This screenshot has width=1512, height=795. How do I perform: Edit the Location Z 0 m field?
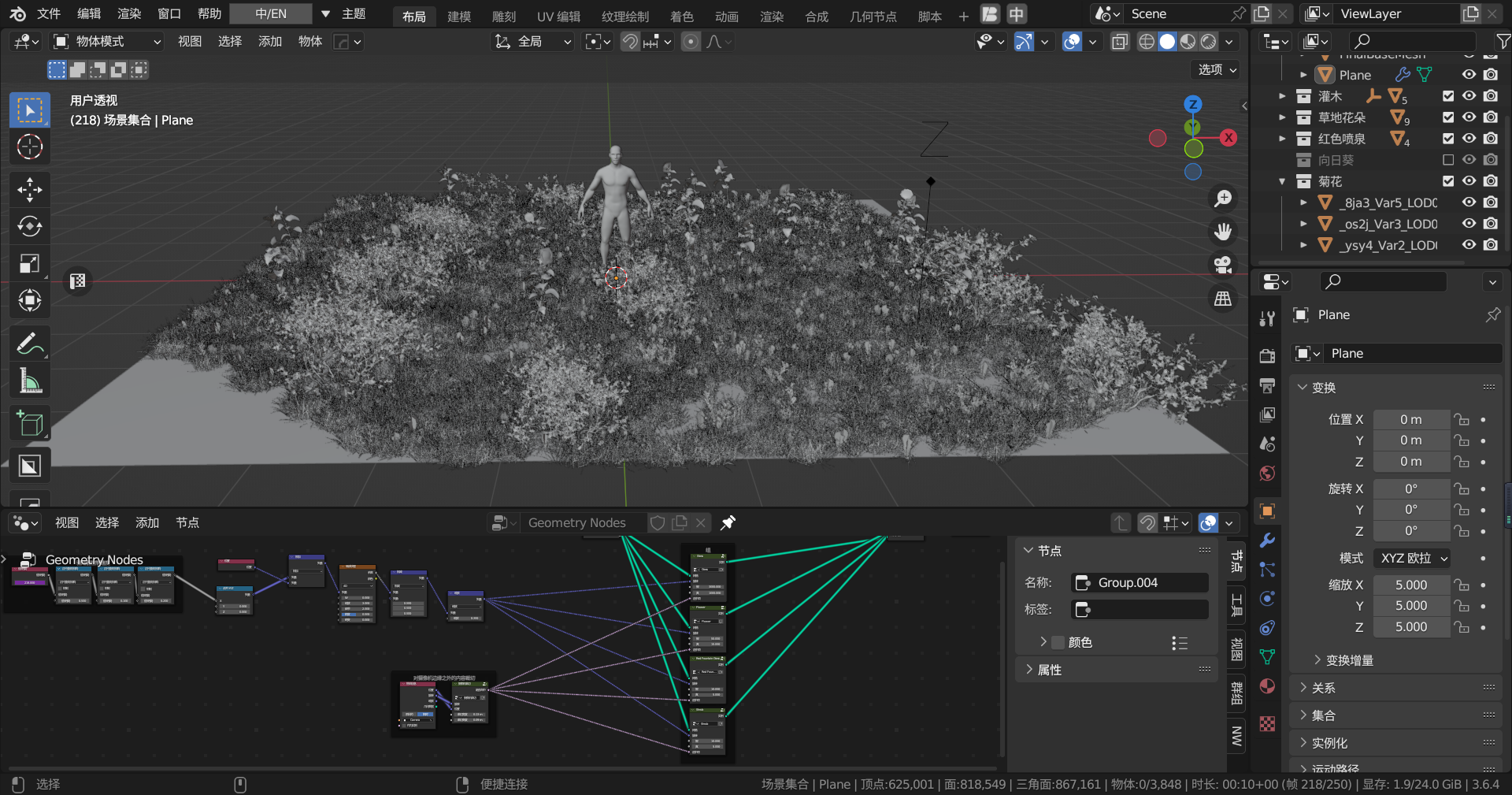(x=1411, y=462)
